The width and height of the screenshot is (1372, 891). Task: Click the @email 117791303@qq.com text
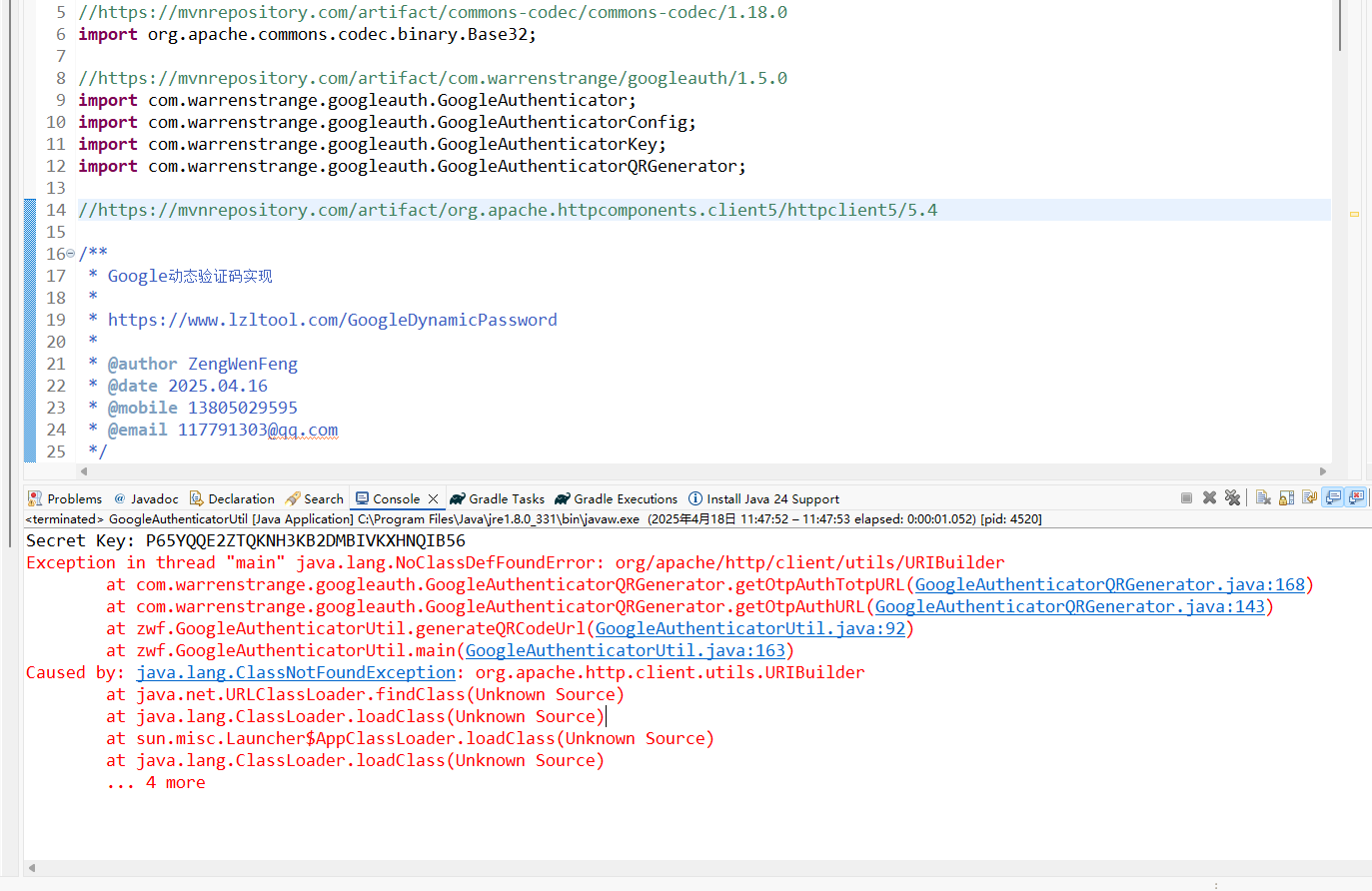click(223, 430)
